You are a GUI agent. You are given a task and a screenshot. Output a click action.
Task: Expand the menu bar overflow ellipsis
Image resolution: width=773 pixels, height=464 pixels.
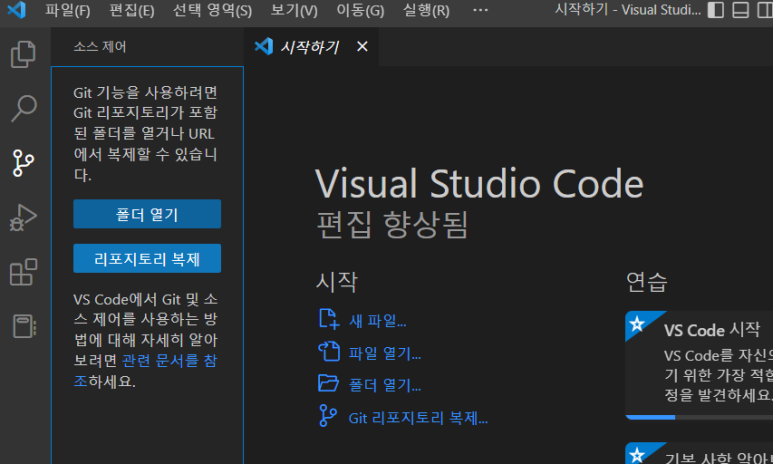click(480, 10)
